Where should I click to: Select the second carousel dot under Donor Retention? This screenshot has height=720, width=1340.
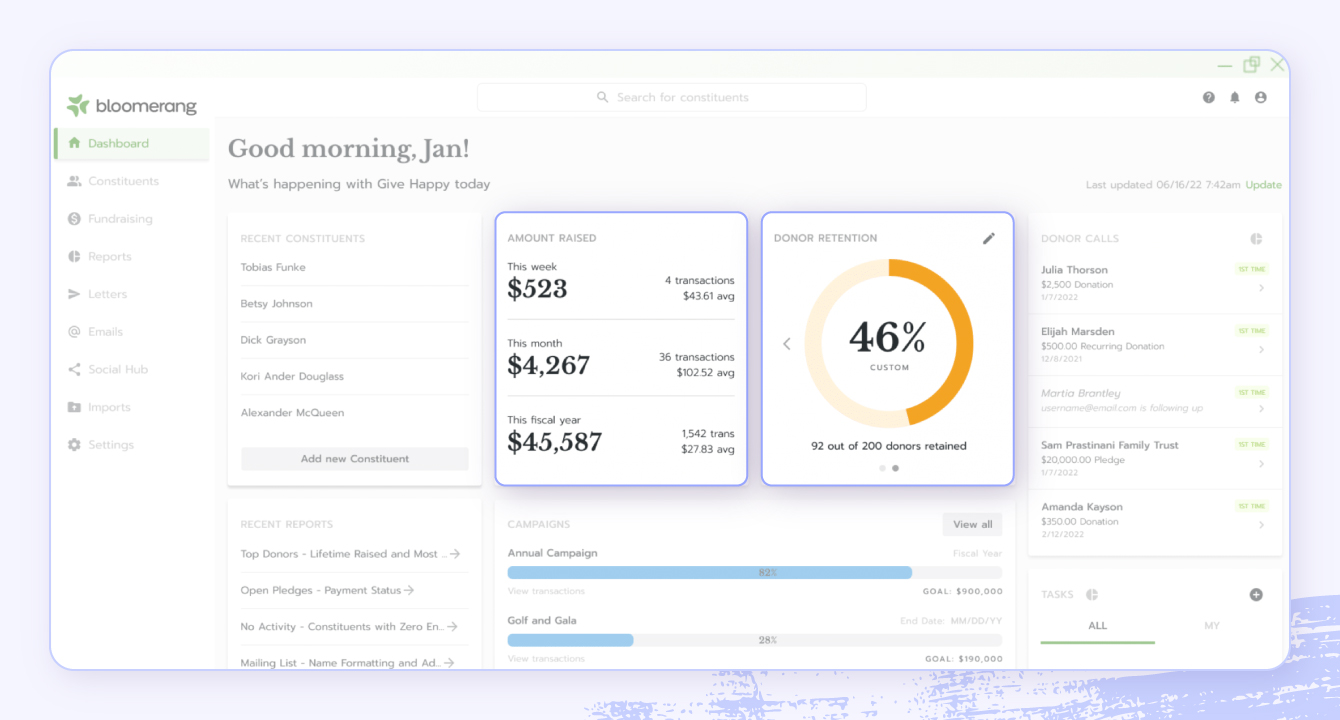pyautogui.click(x=895, y=468)
